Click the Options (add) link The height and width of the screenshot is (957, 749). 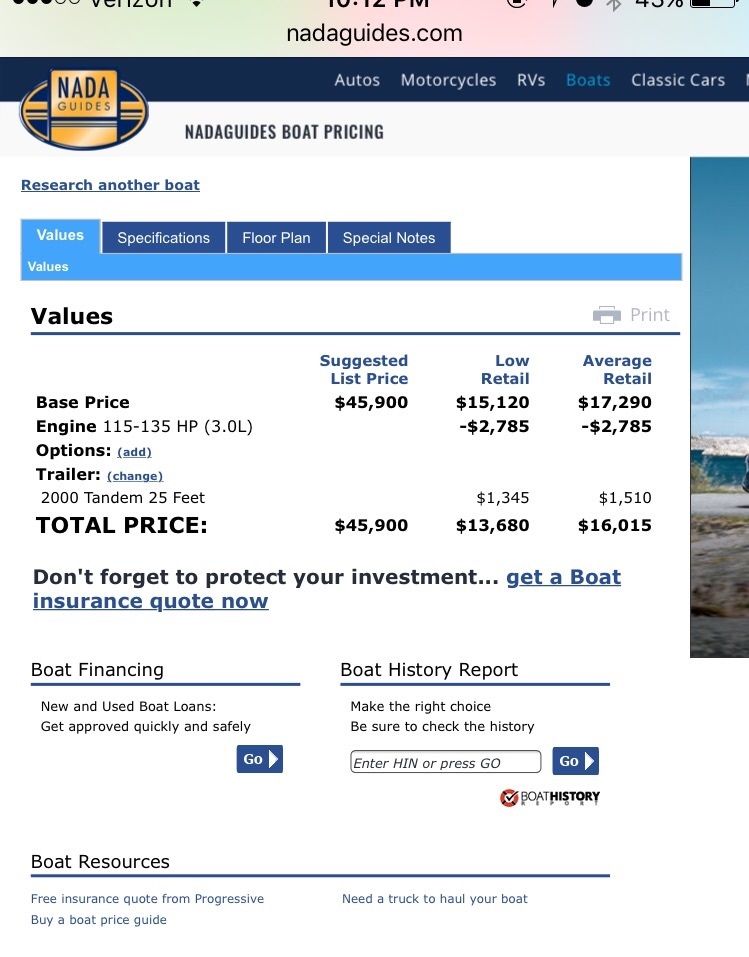pyautogui.click(x=134, y=452)
